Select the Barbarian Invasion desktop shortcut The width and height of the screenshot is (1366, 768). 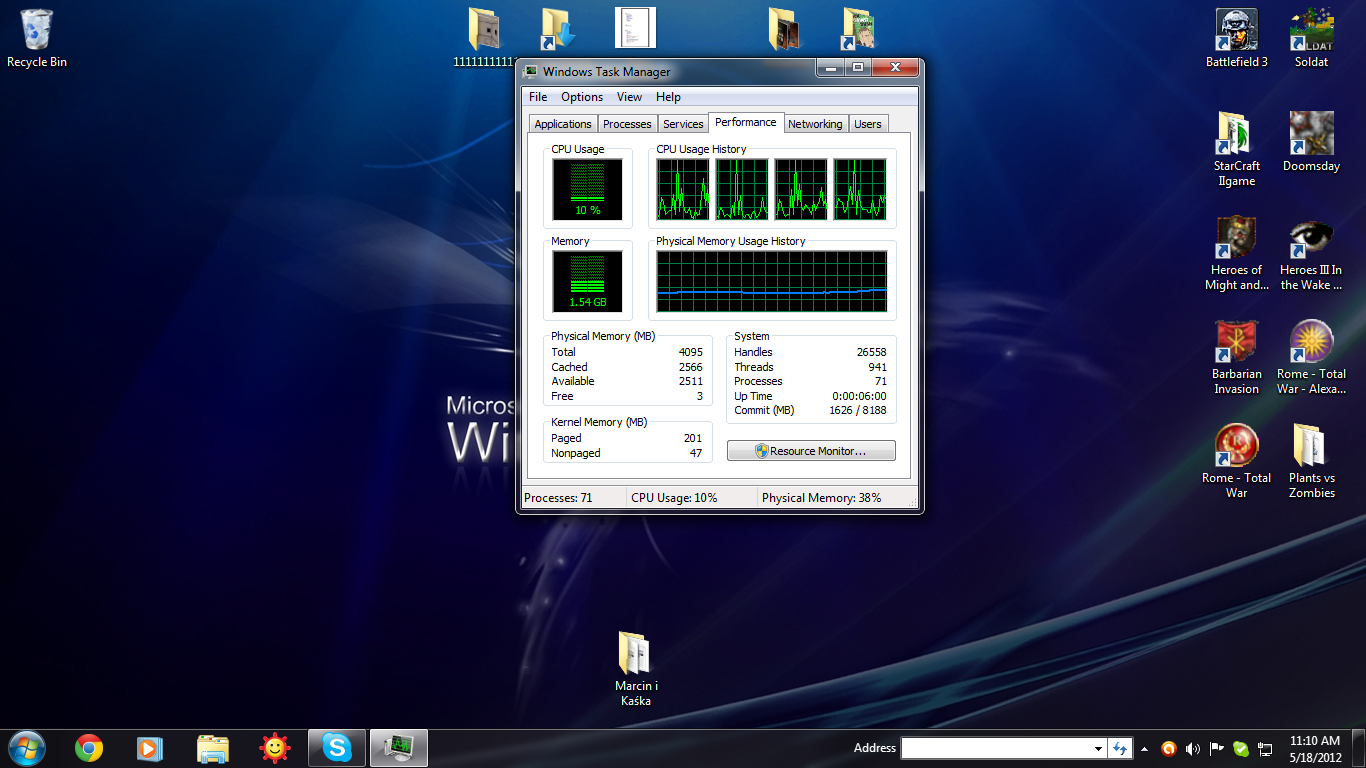(x=1237, y=358)
